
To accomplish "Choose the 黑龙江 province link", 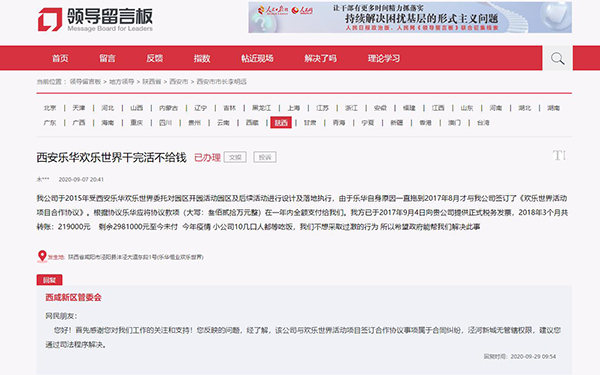I will pyautogui.click(x=261, y=108).
